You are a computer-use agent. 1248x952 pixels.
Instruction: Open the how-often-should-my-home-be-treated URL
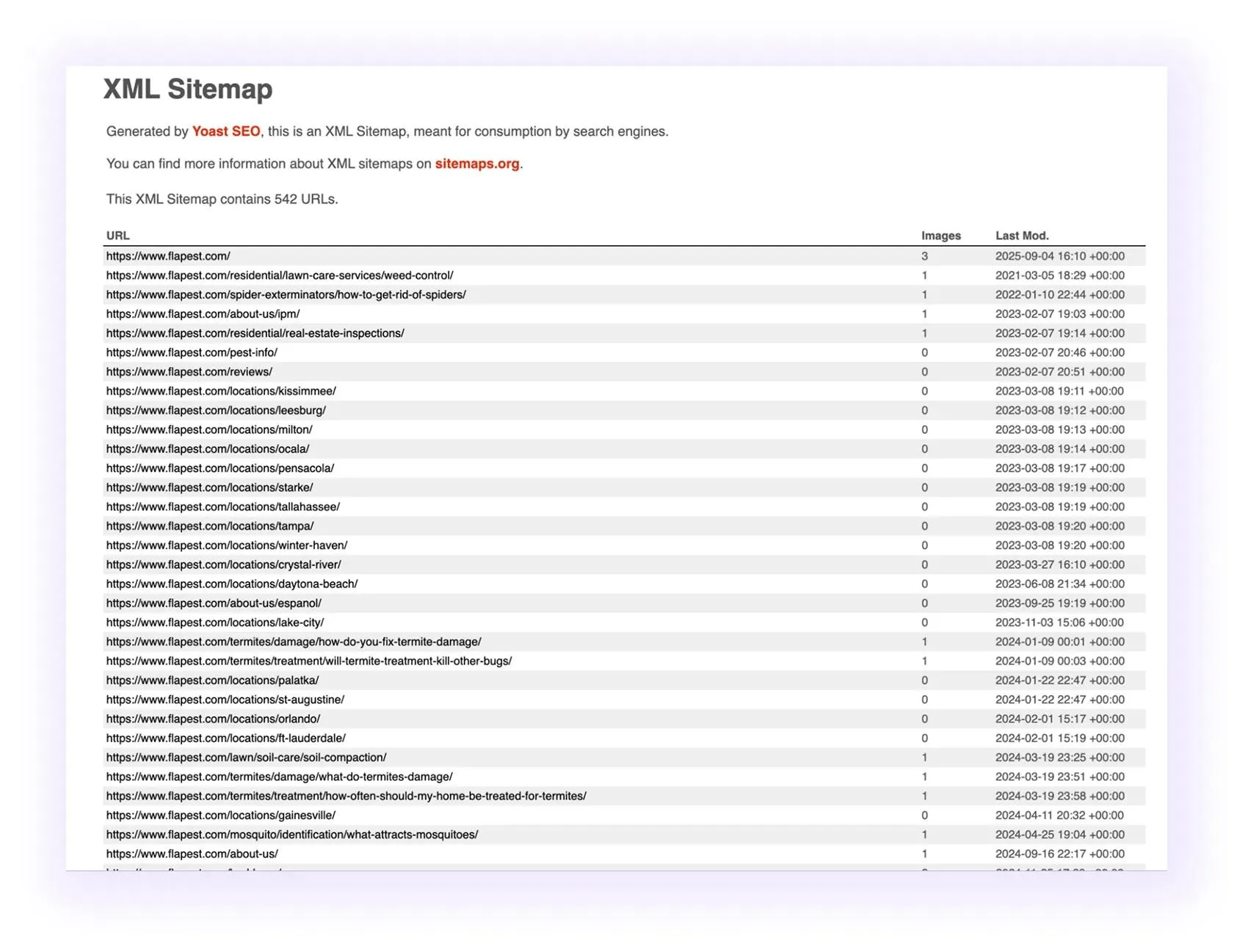pos(347,796)
